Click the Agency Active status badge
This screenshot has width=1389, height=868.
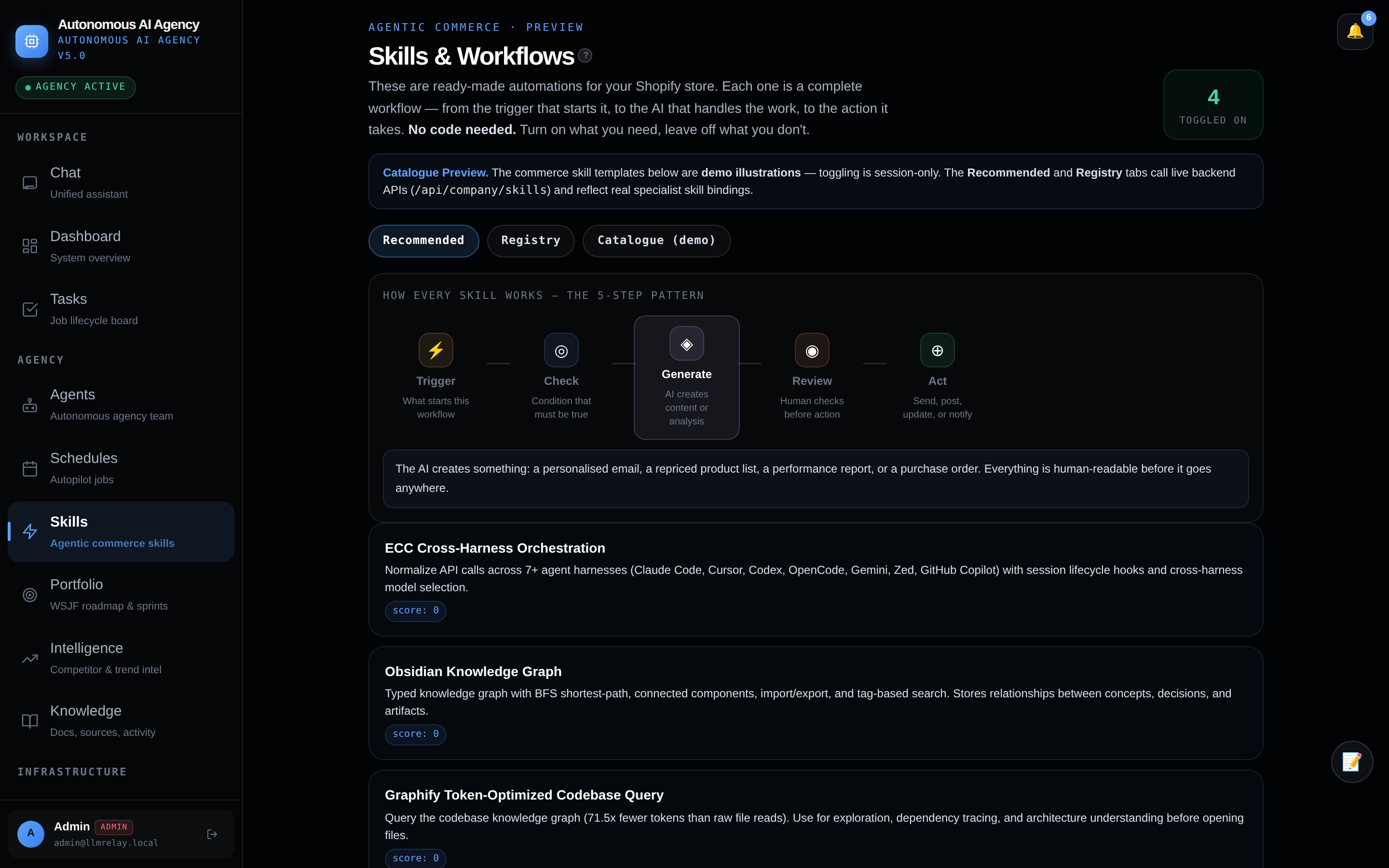(75, 87)
